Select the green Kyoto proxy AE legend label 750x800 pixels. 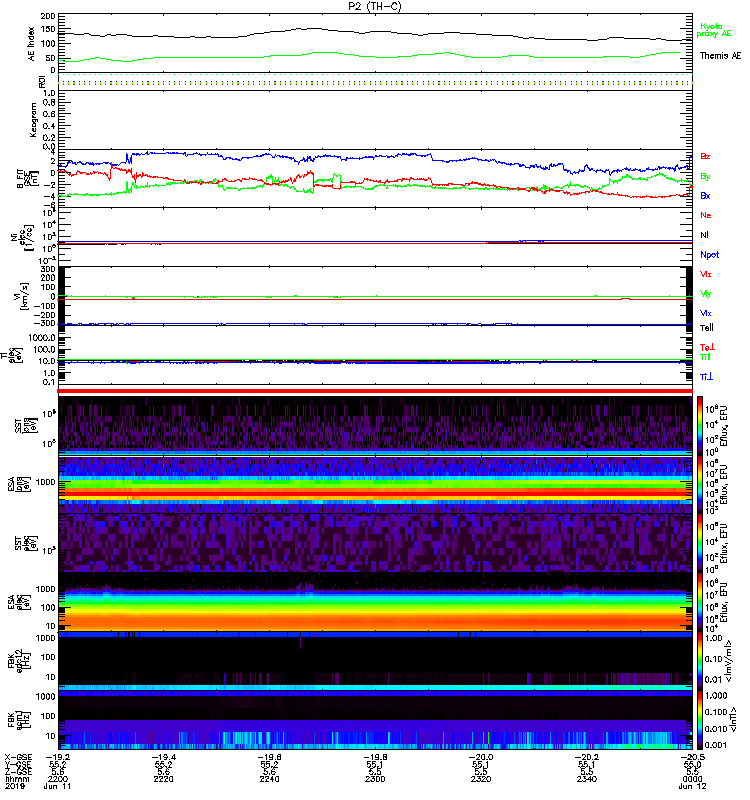click(714, 30)
